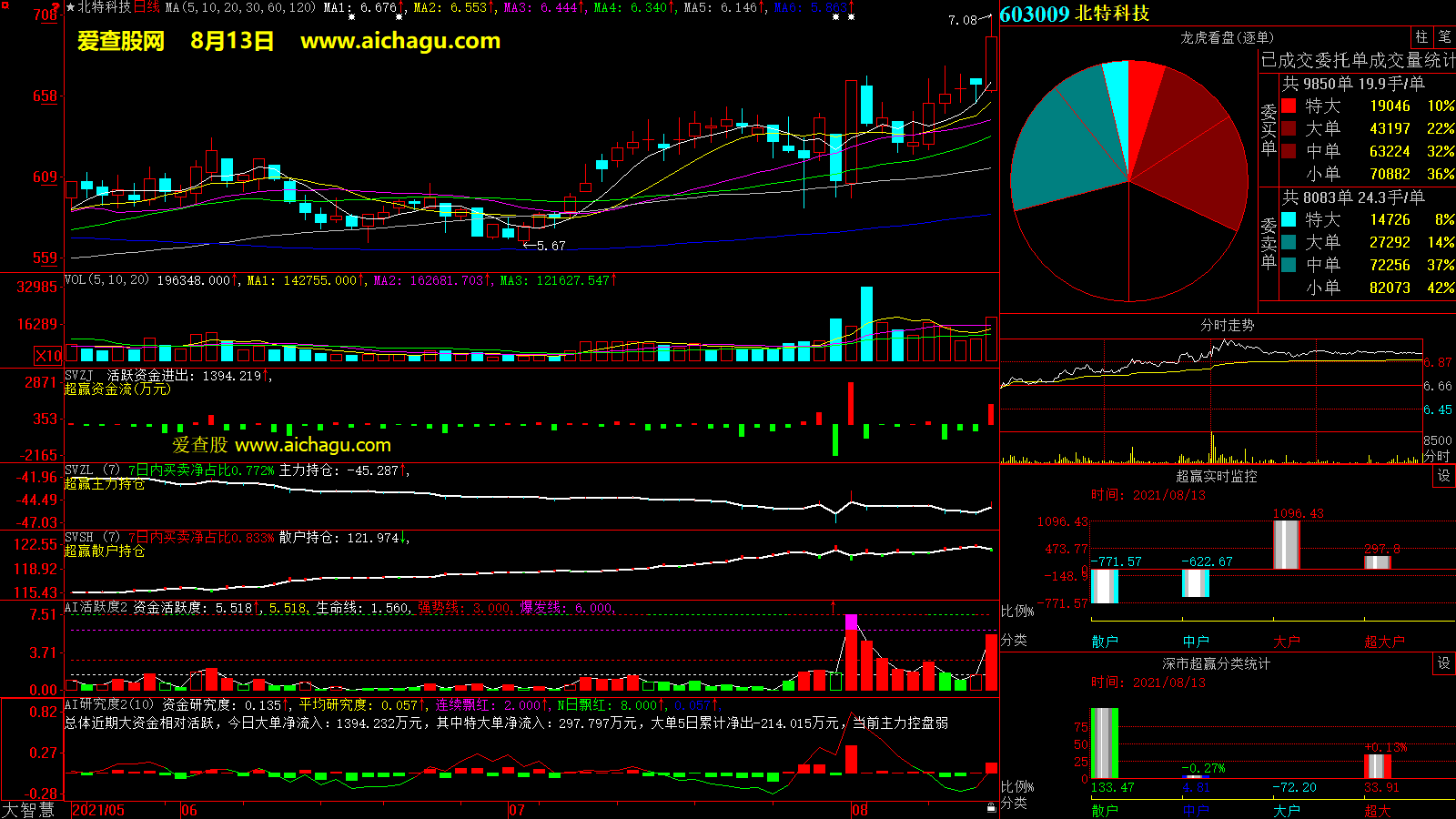
Task: Open settings 设 for 深市超赢分类统计
Action: pyautogui.click(x=1444, y=663)
